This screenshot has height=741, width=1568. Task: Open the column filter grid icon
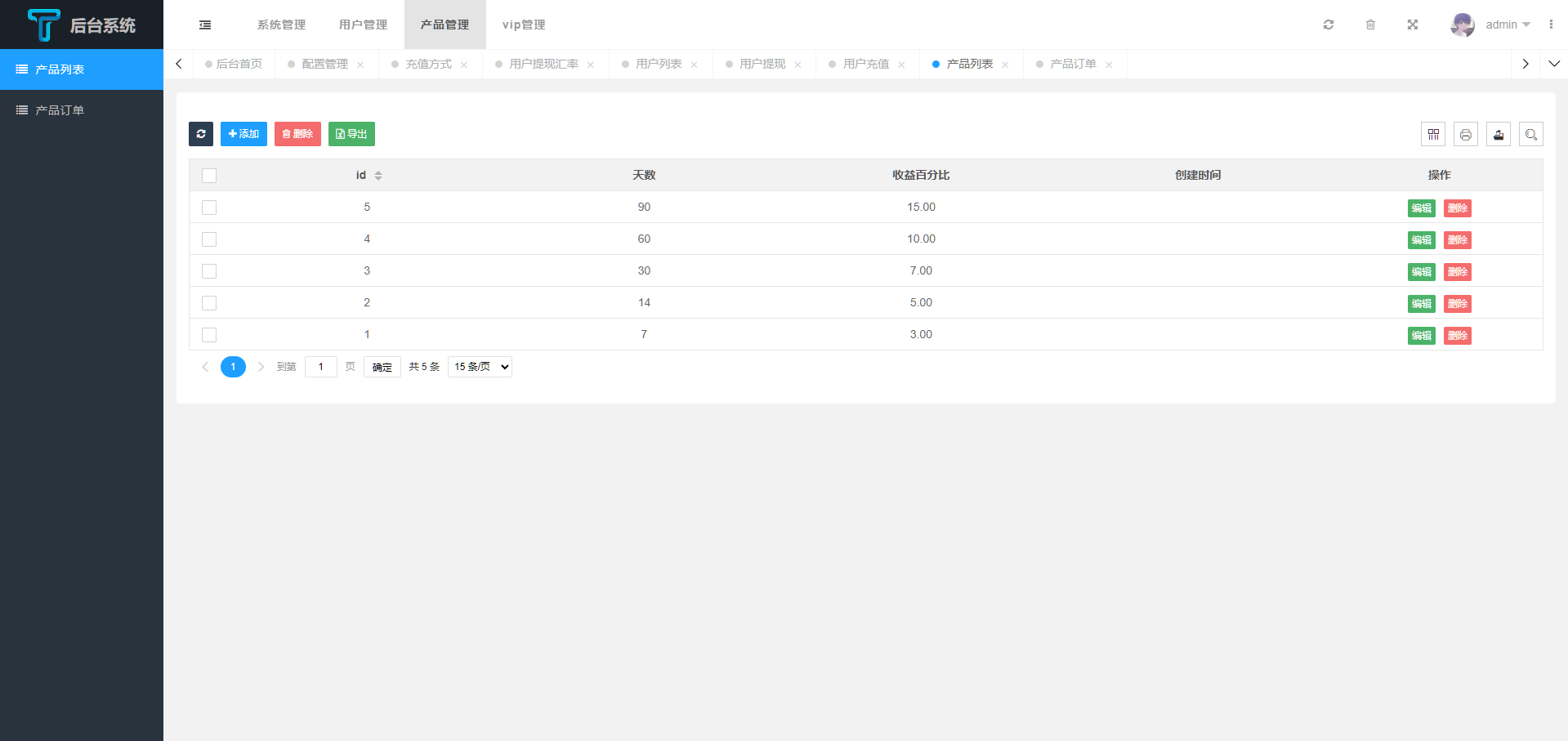click(x=1433, y=135)
